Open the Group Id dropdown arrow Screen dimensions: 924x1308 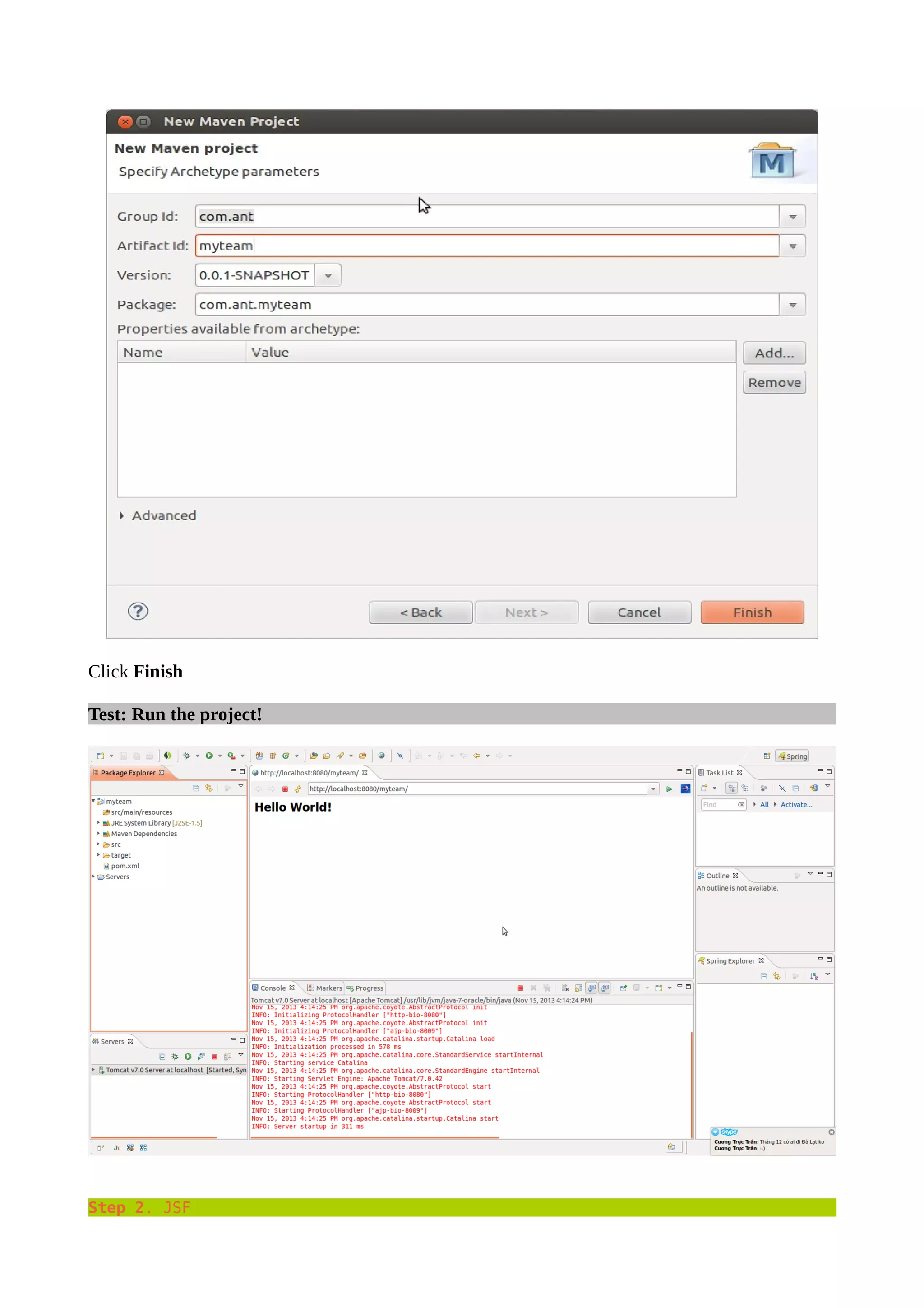[x=792, y=217]
